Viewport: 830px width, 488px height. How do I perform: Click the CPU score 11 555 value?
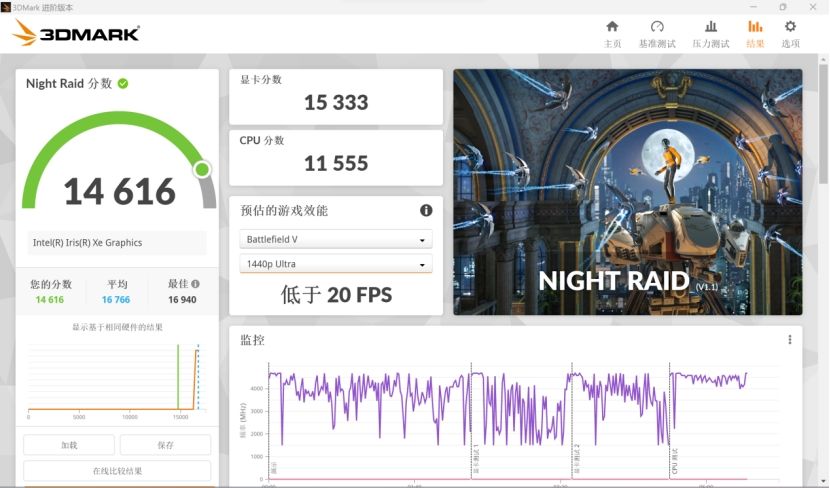336,163
